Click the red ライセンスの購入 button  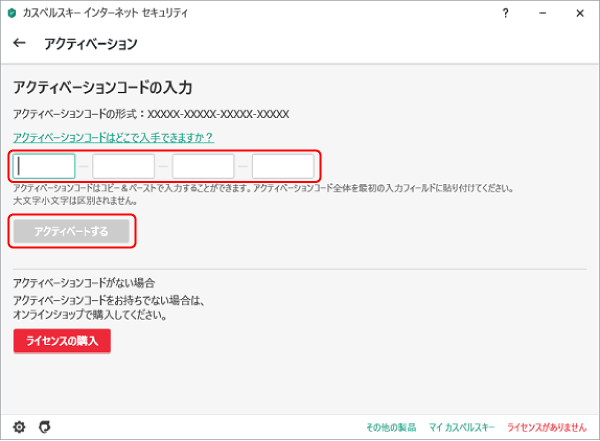click(x=62, y=341)
